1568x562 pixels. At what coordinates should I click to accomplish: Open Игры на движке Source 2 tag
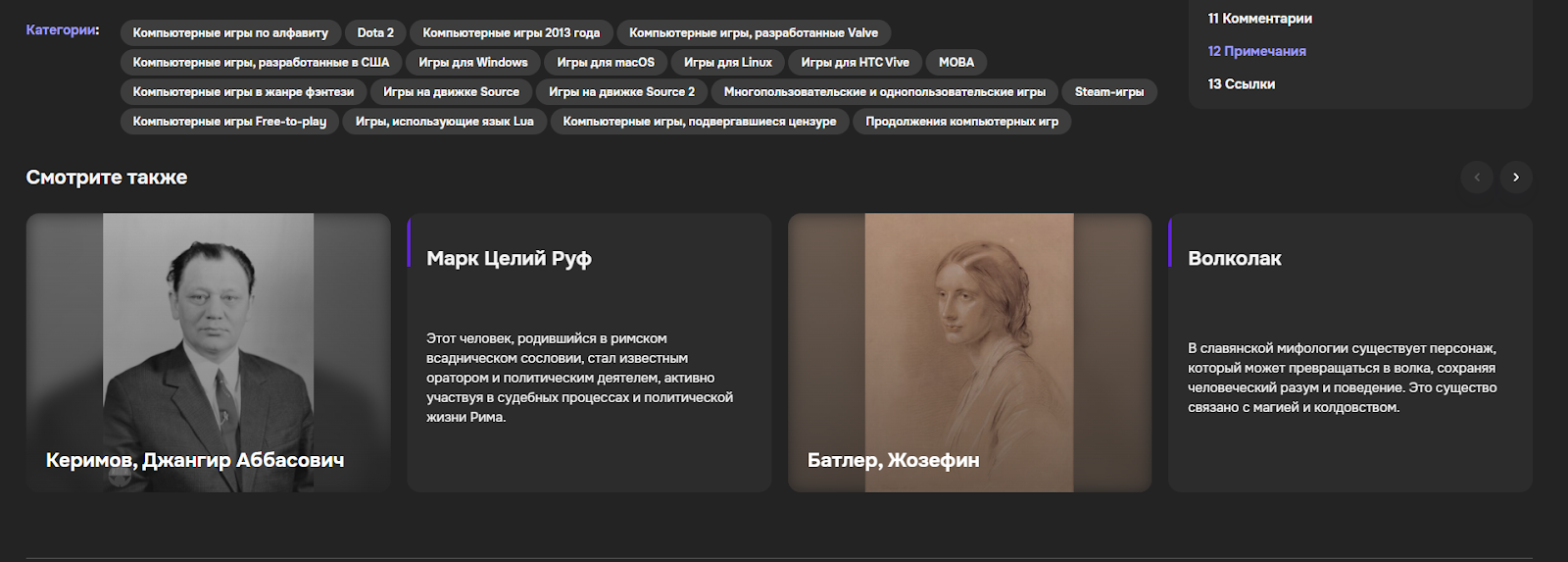[621, 92]
